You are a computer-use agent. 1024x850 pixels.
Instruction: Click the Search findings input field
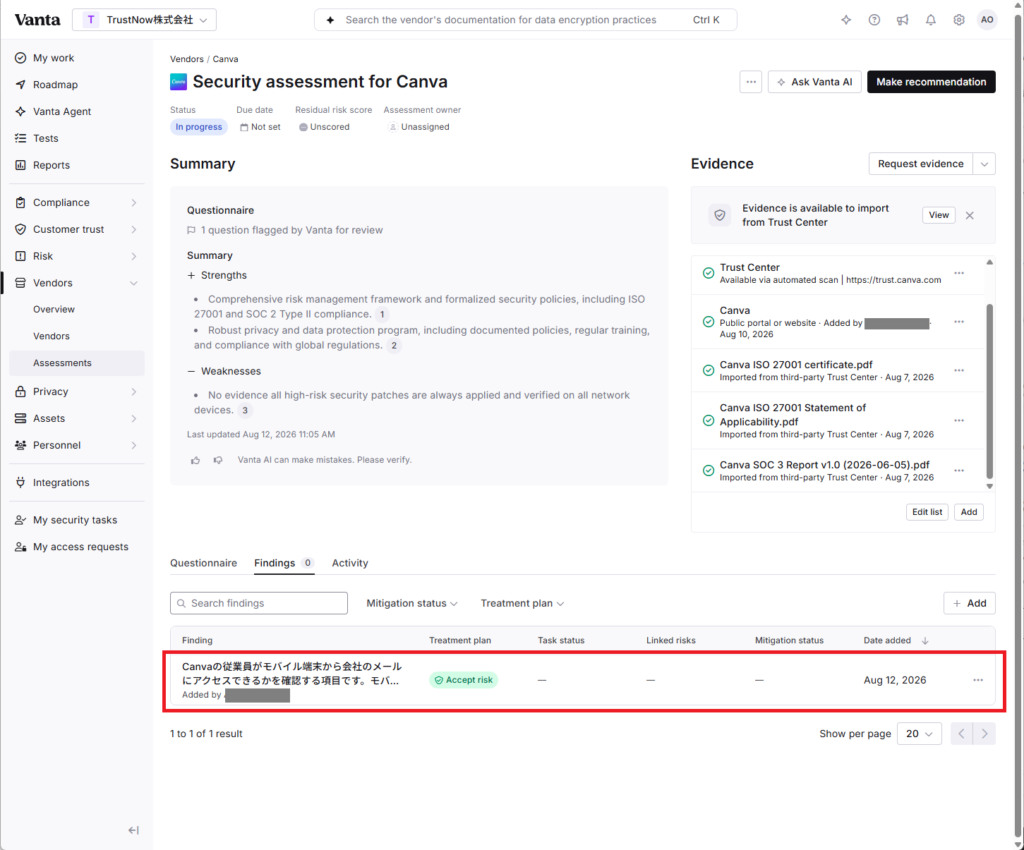pos(259,603)
